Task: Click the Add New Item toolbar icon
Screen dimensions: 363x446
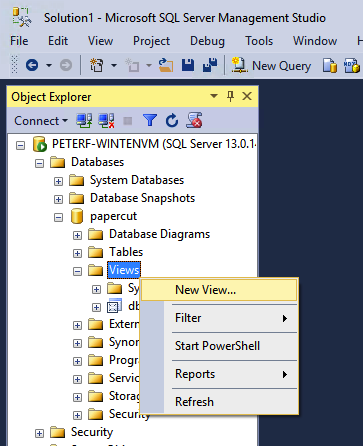Action: coord(132,65)
